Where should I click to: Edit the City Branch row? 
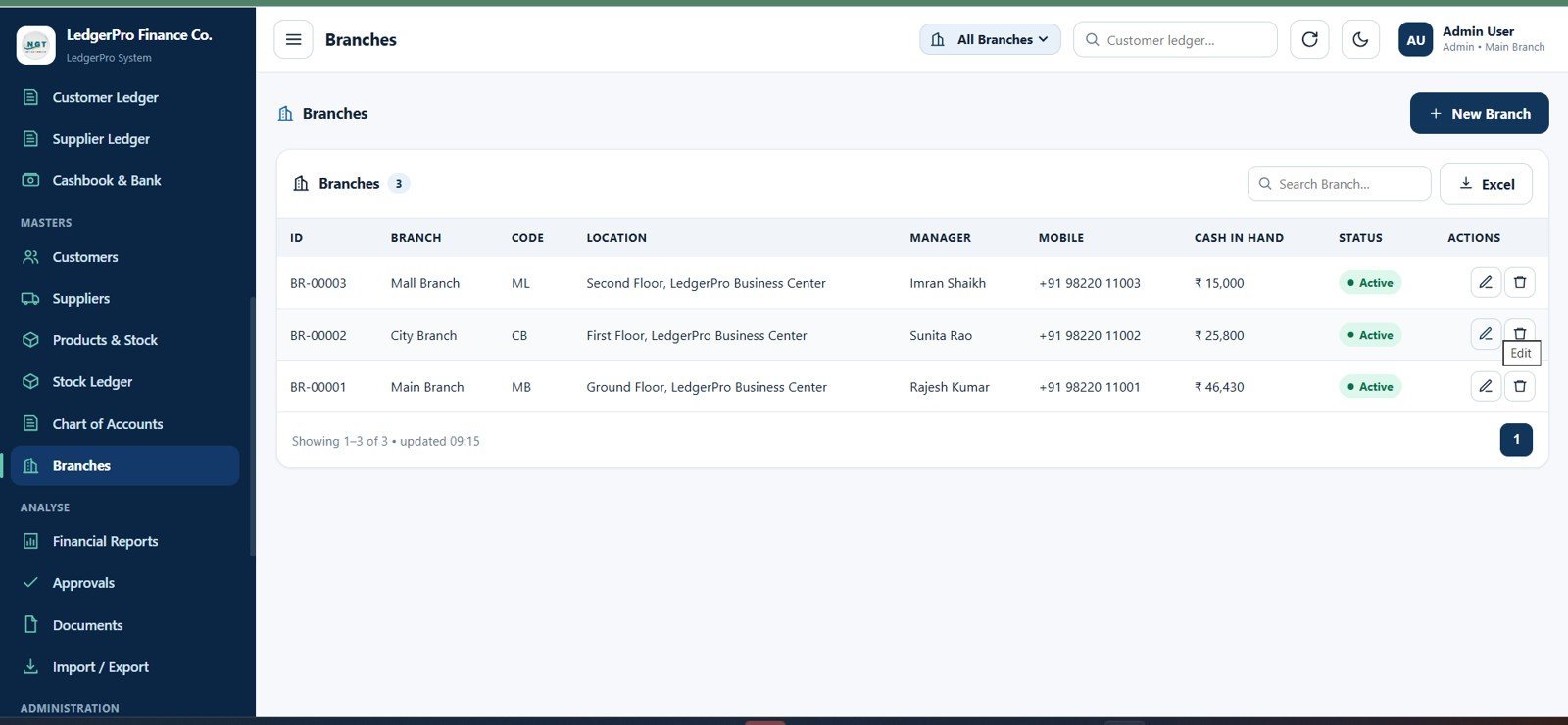click(x=1486, y=335)
